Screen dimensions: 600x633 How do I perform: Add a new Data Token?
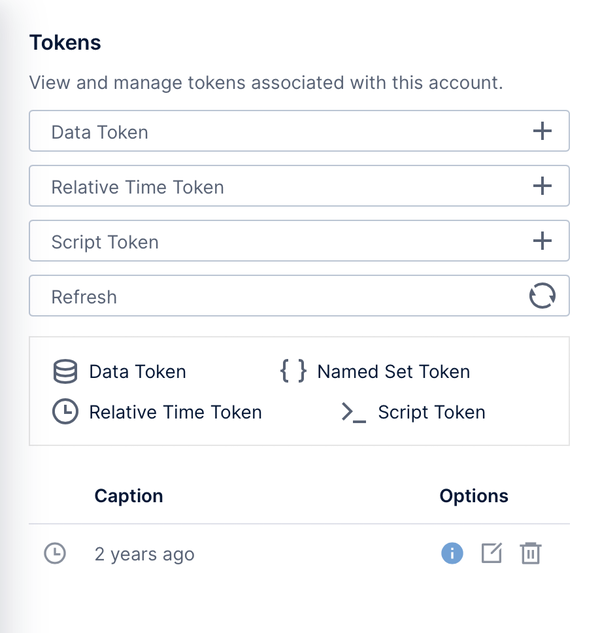pyautogui.click(x=299, y=131)
